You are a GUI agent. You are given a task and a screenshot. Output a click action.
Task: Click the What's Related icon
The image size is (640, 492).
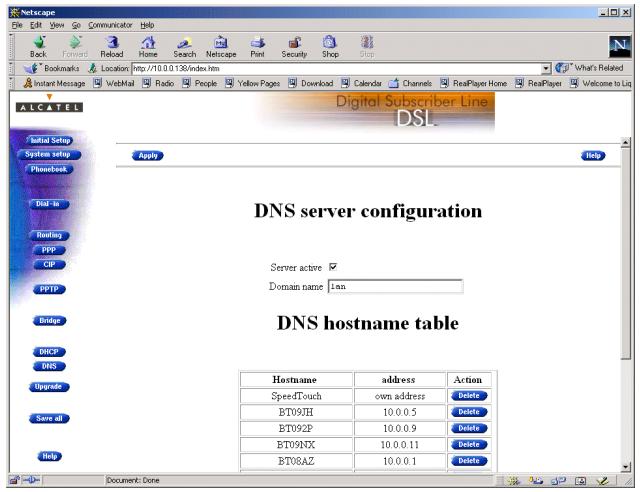point(562,68)
